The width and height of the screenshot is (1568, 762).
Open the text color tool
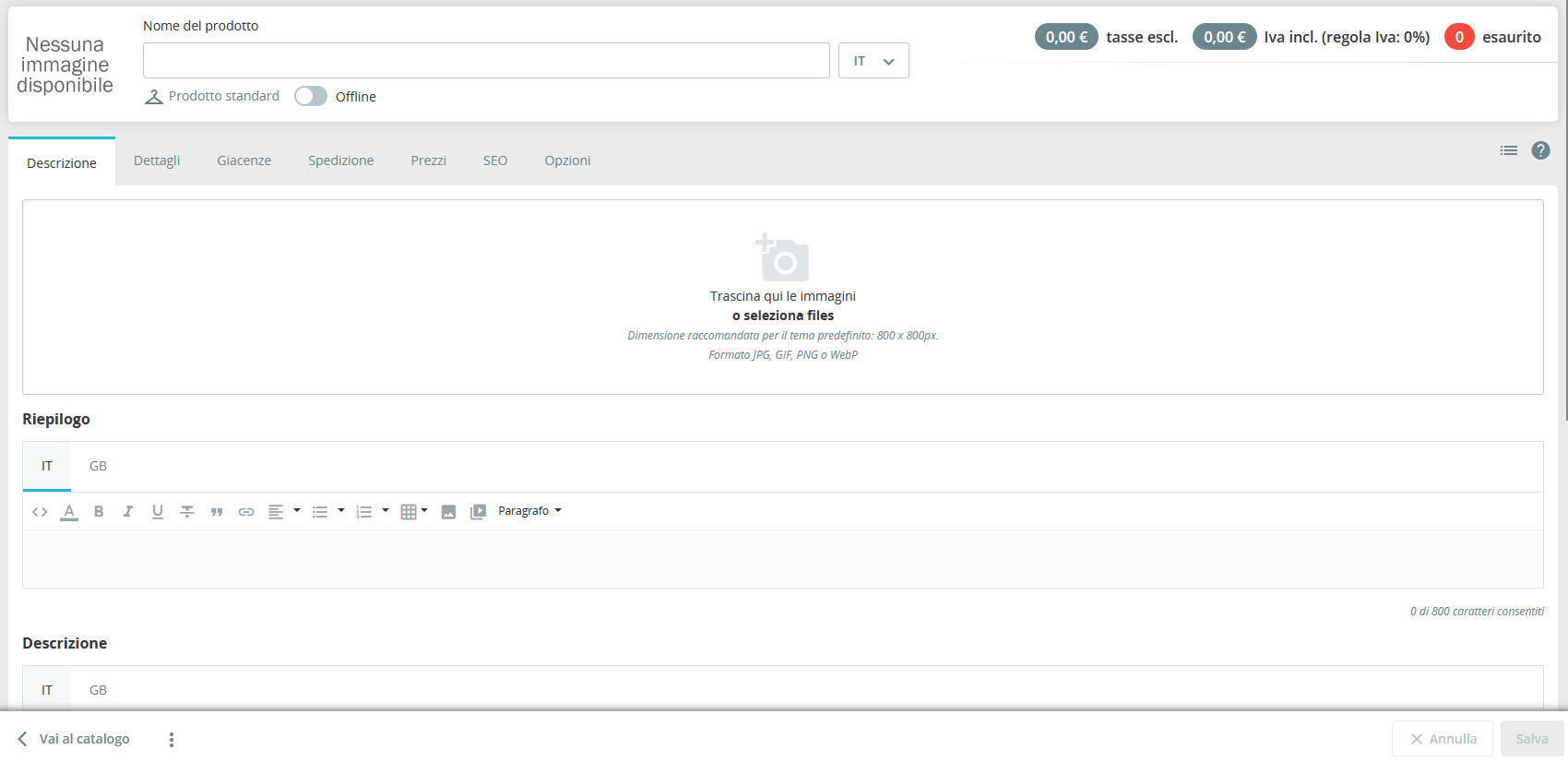[x=69, y=511]
